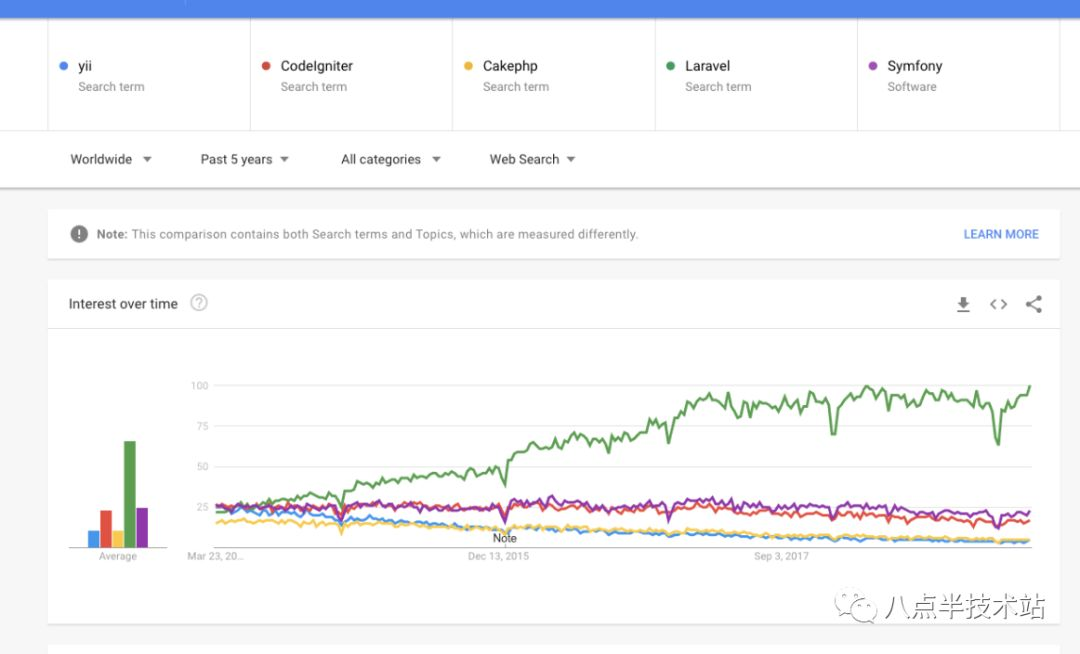Select the CodeIgniter search term card
The image size is (1080, 654).
pyautogui.click(x=350, y=75)
